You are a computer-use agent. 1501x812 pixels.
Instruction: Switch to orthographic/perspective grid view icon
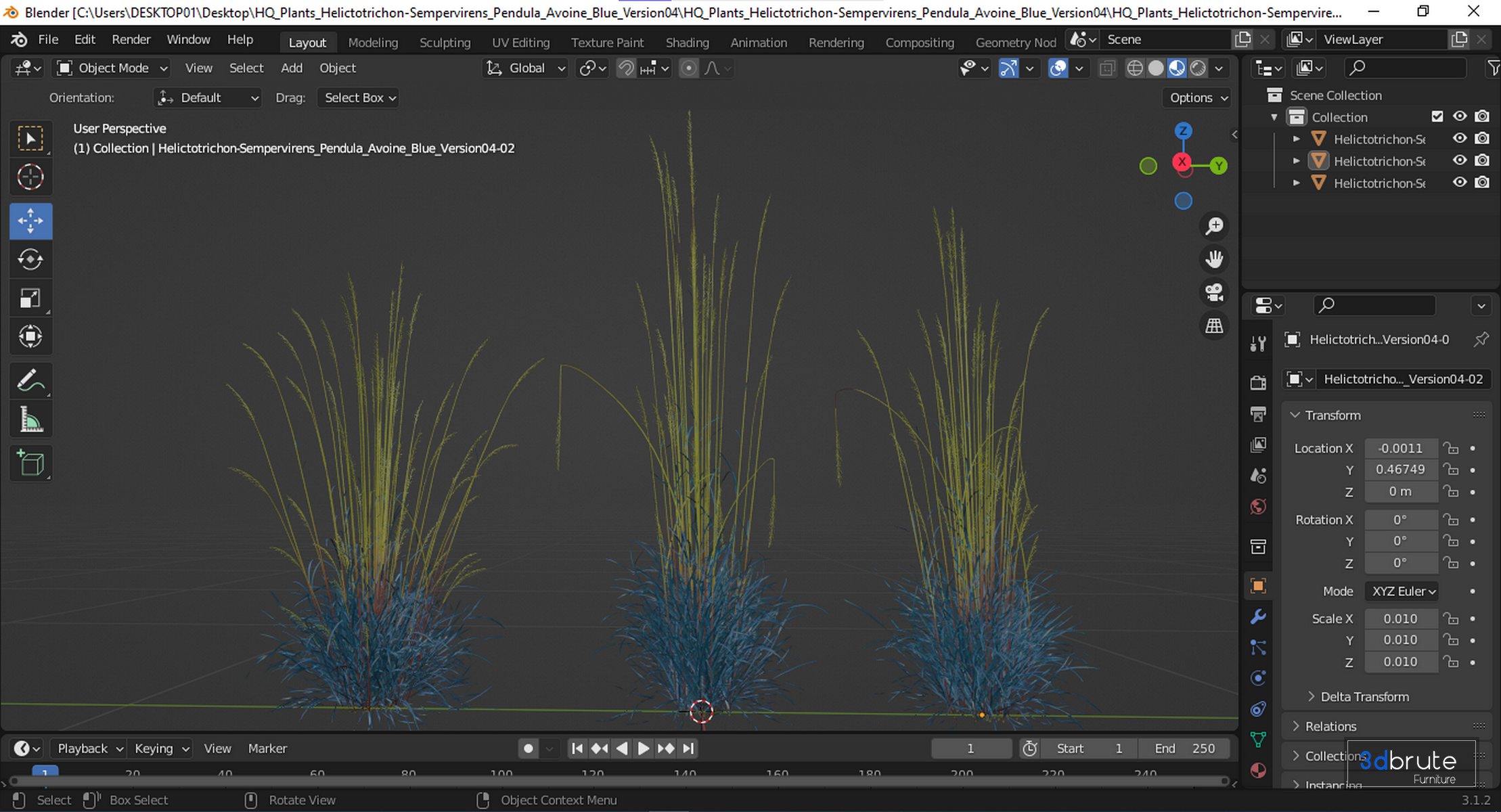[x=1214, y=325]
